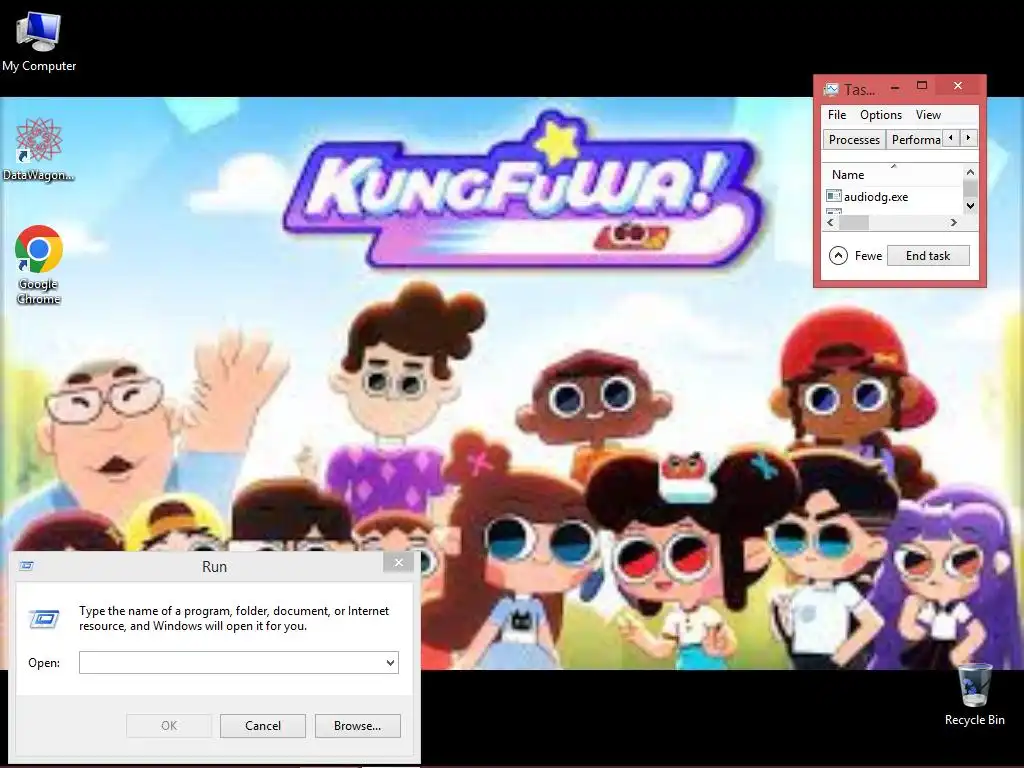Open the File menu in Task Manager

(837, 115)
